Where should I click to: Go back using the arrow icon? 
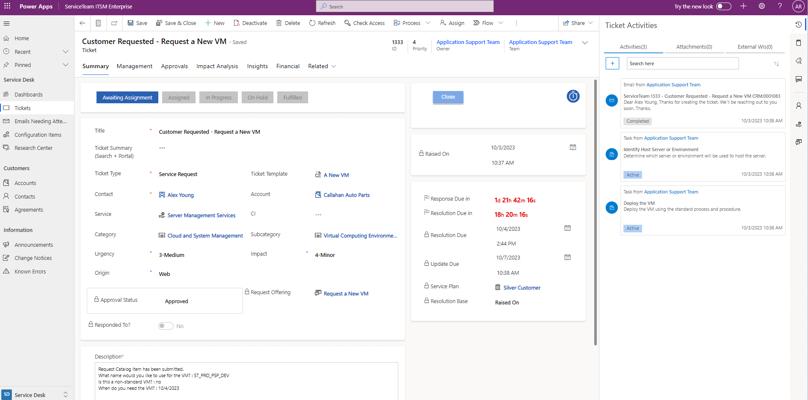coord(82,23)
